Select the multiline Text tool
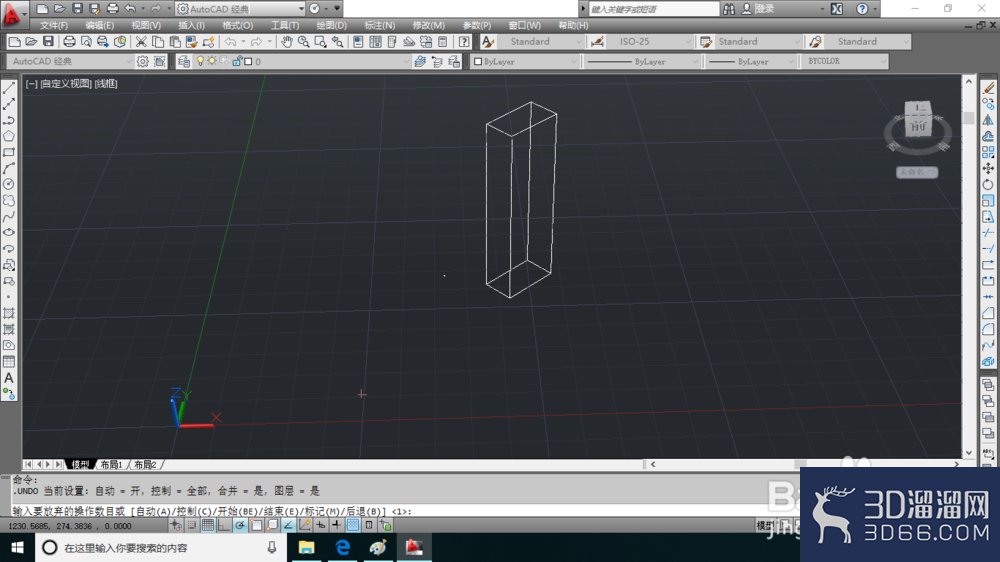Viewport: 1000px width, 562px height. pyautogui.click(x=9, y=378)
